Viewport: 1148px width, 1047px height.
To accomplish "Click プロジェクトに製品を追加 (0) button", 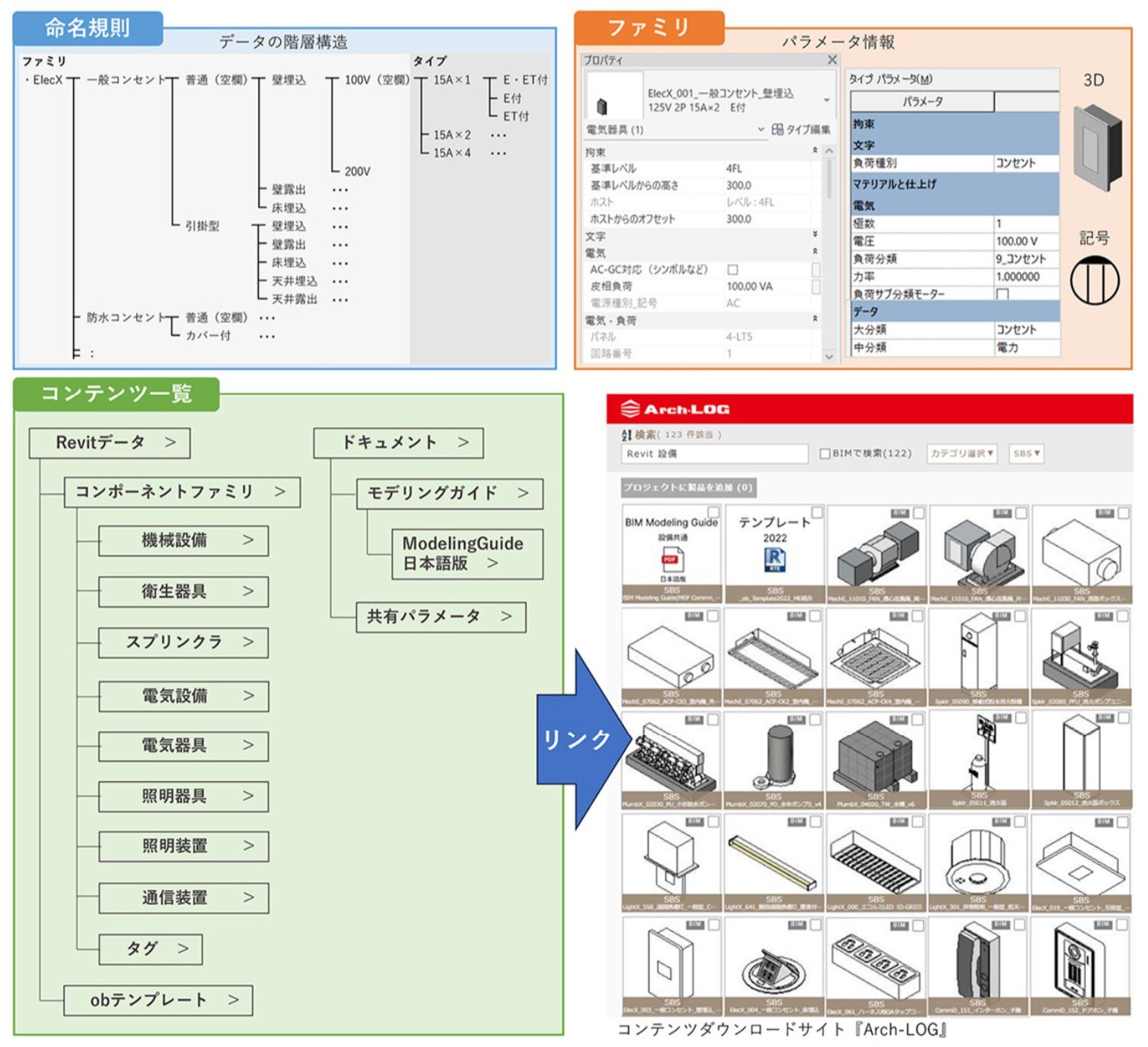I will pos(688,488).
